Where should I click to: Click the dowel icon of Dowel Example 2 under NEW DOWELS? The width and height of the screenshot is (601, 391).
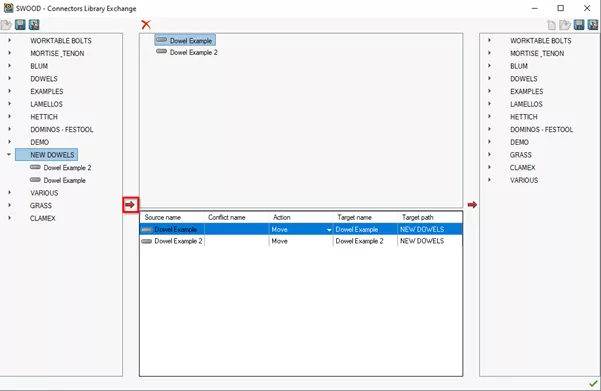(x=35, y=167)
